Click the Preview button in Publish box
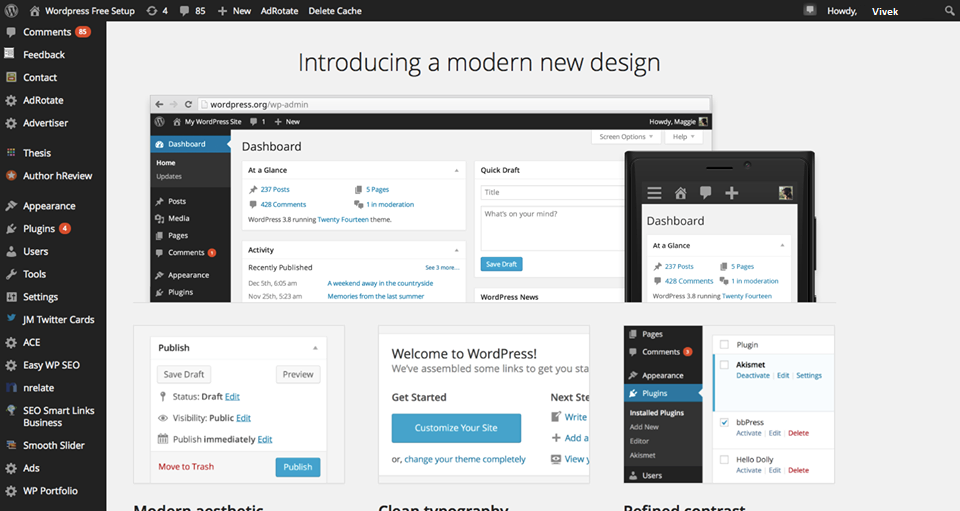This screenshot has width=960, height=511. tap(298, 374)
